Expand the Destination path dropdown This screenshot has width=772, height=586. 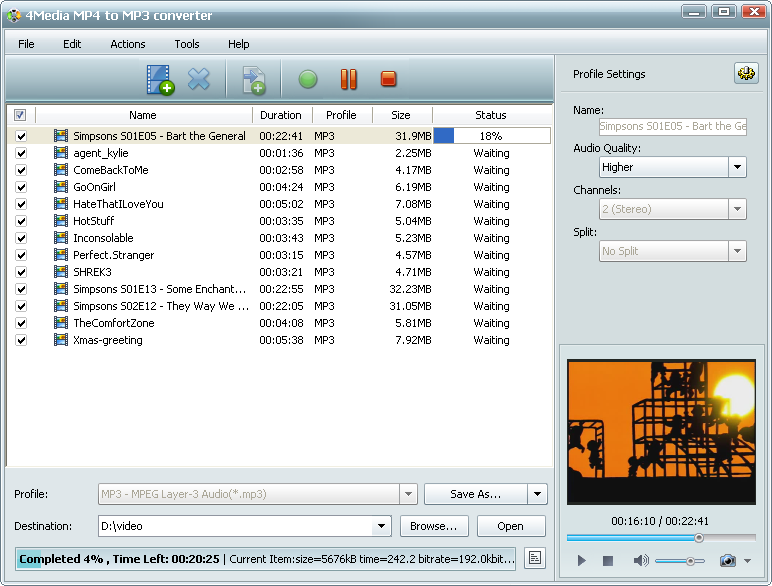pos(381,526)
